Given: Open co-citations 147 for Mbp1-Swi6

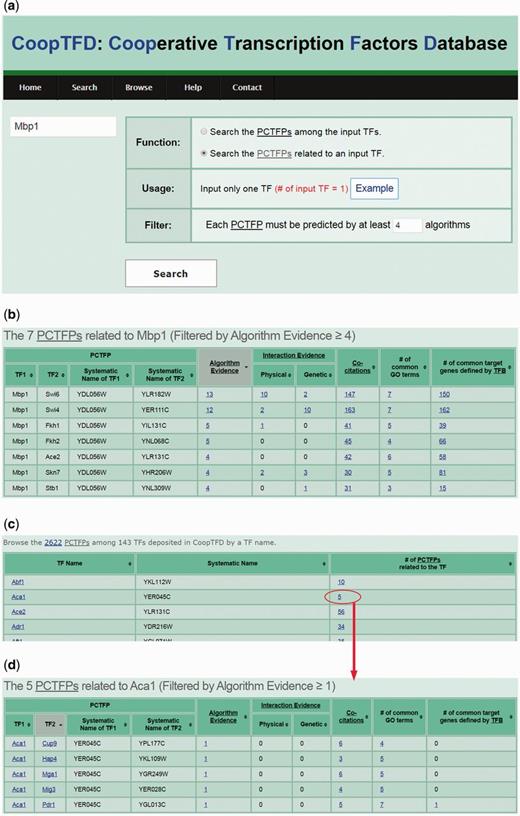Looking at the screenshot, I should coord(349,394).
